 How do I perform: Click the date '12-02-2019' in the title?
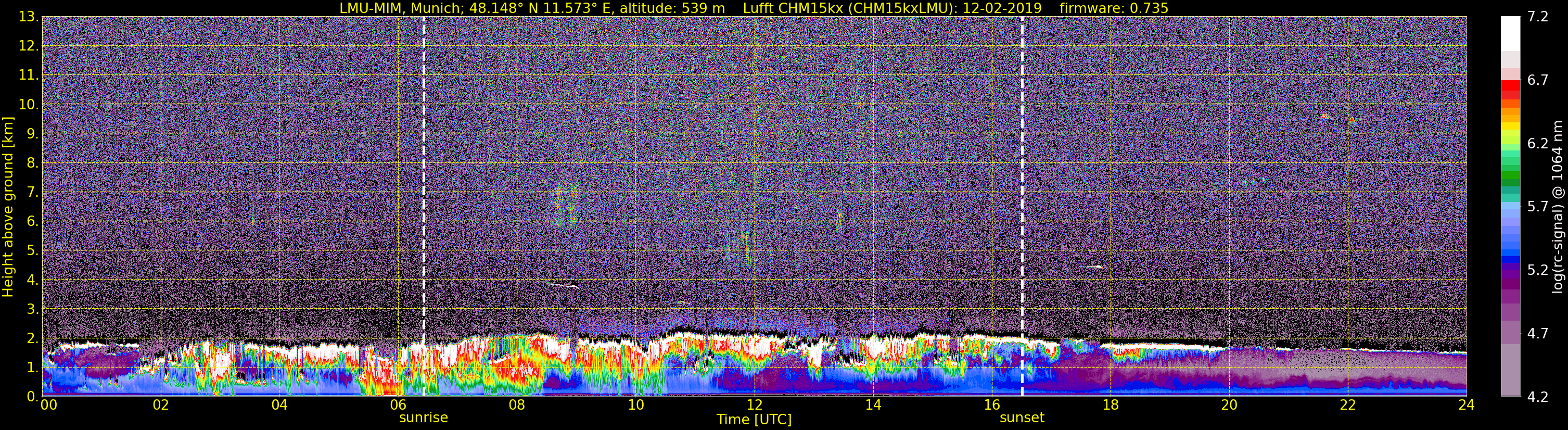[x=1002, y=8]
